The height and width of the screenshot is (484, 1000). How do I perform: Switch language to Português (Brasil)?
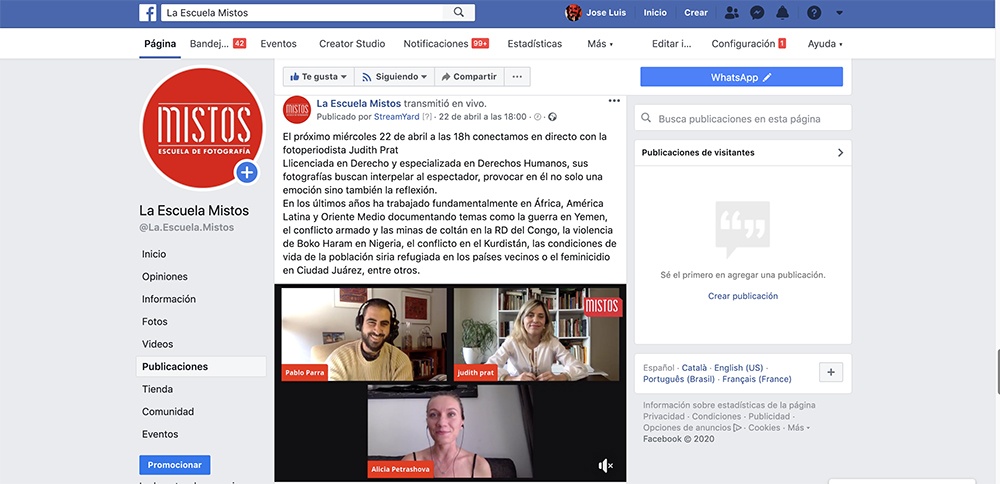tap(679, 379)
